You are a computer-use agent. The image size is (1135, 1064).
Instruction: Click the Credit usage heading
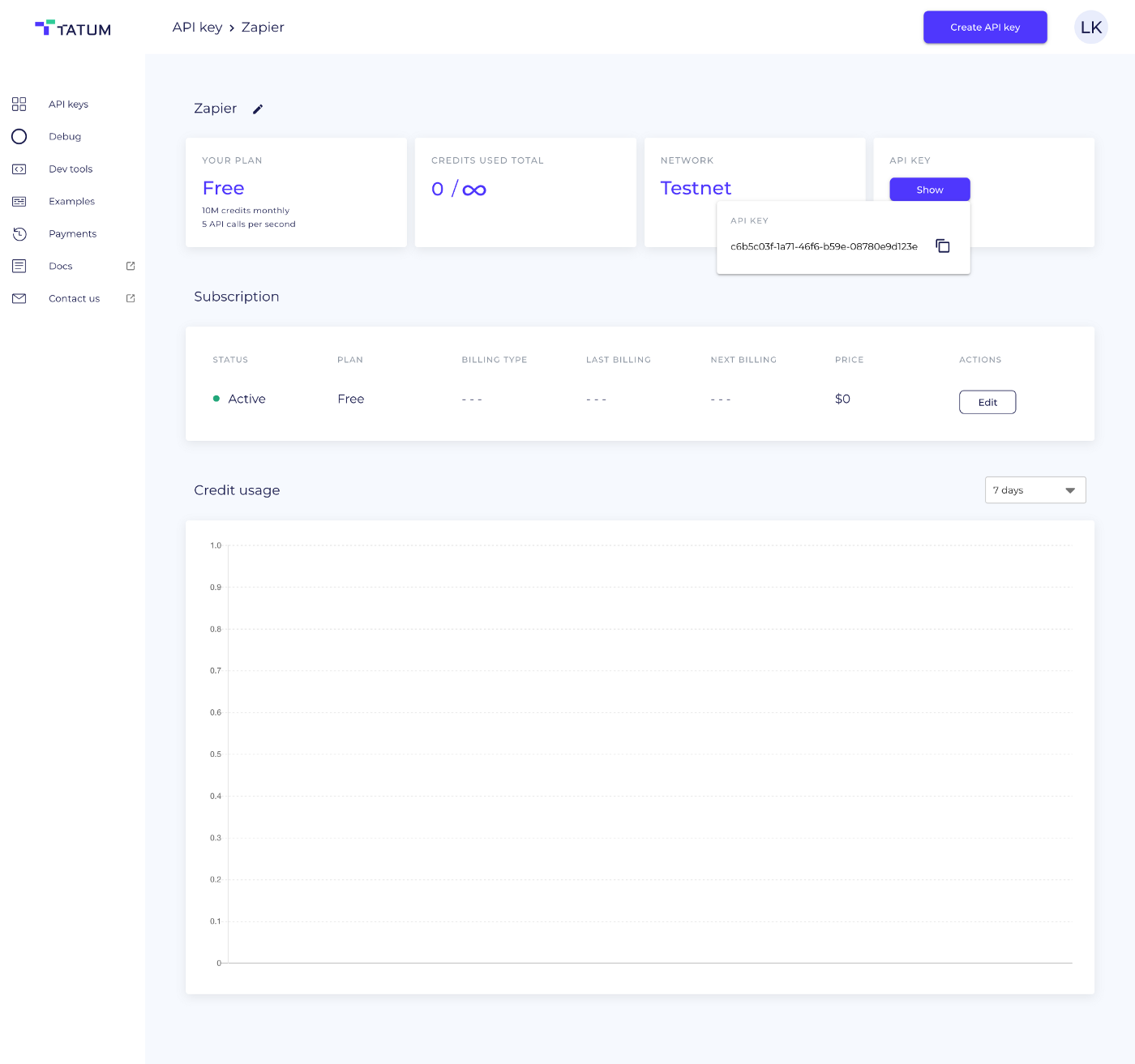237,490
